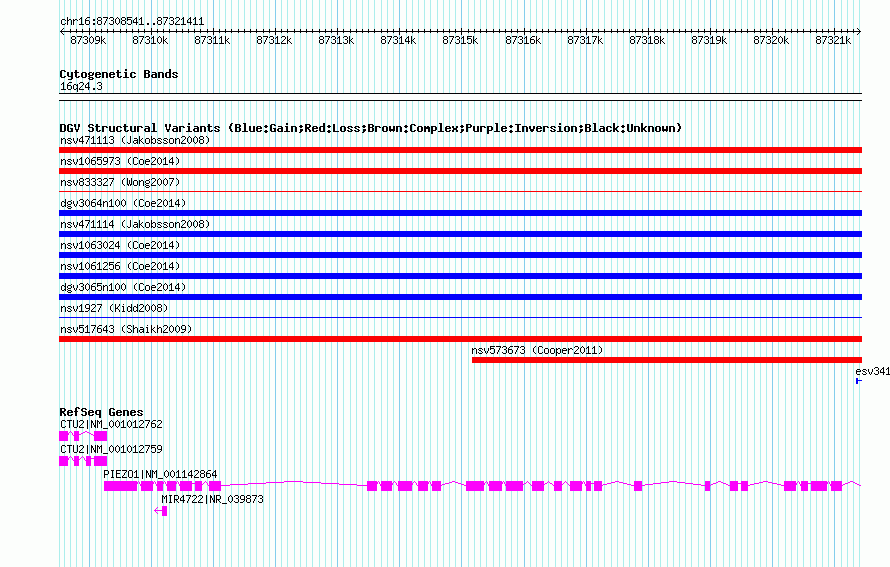Open variant nsv1063024 (Coe2014) label
This screenshot has width=890, height=567.
click(x=120, y=245)
